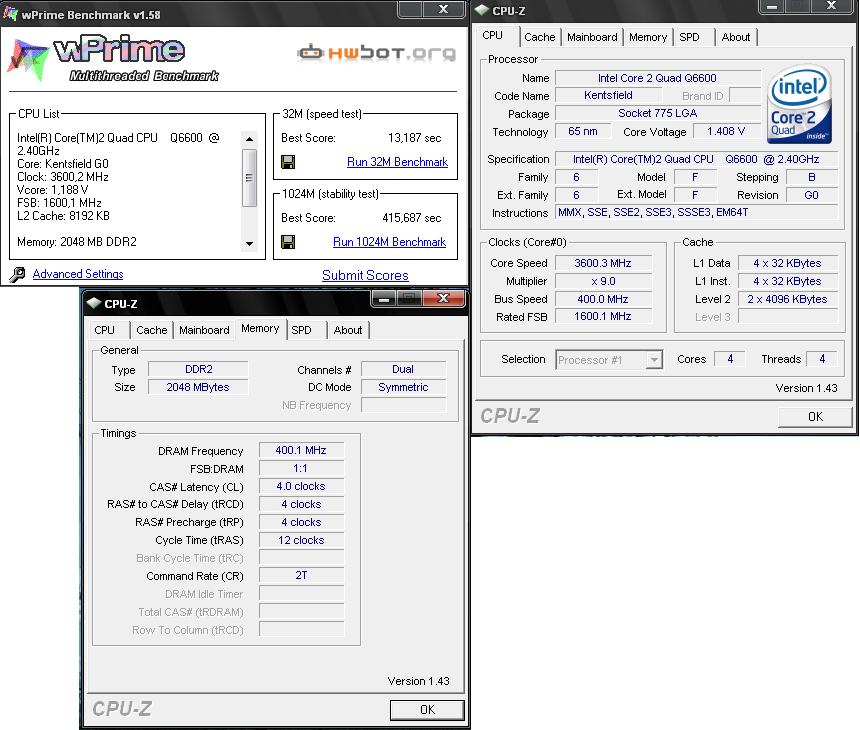The height and width of the screenshot is (730, 860).
Task: Switch to Cache tab in processor CPU-Z window
Action: (540, 37)
